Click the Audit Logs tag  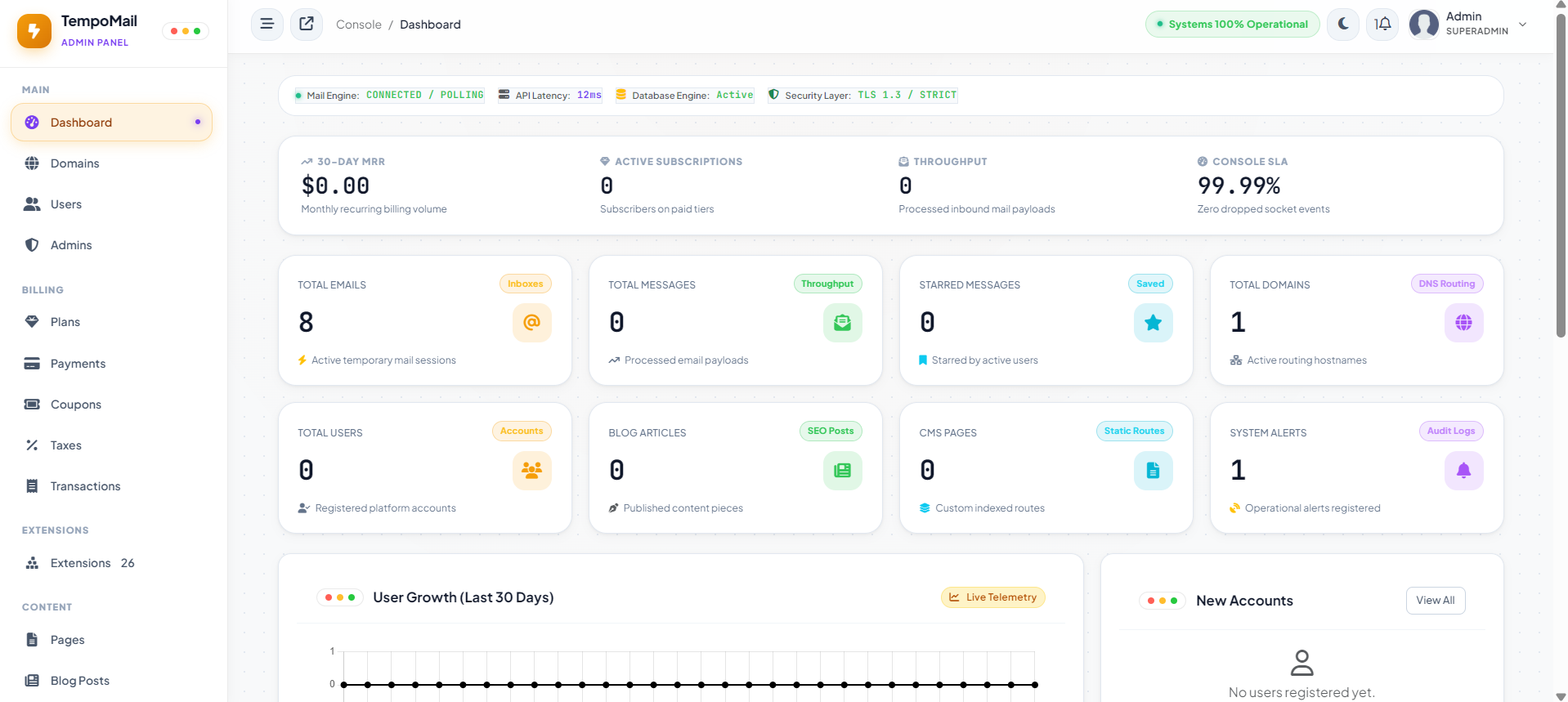click(x=1451, y=431)
